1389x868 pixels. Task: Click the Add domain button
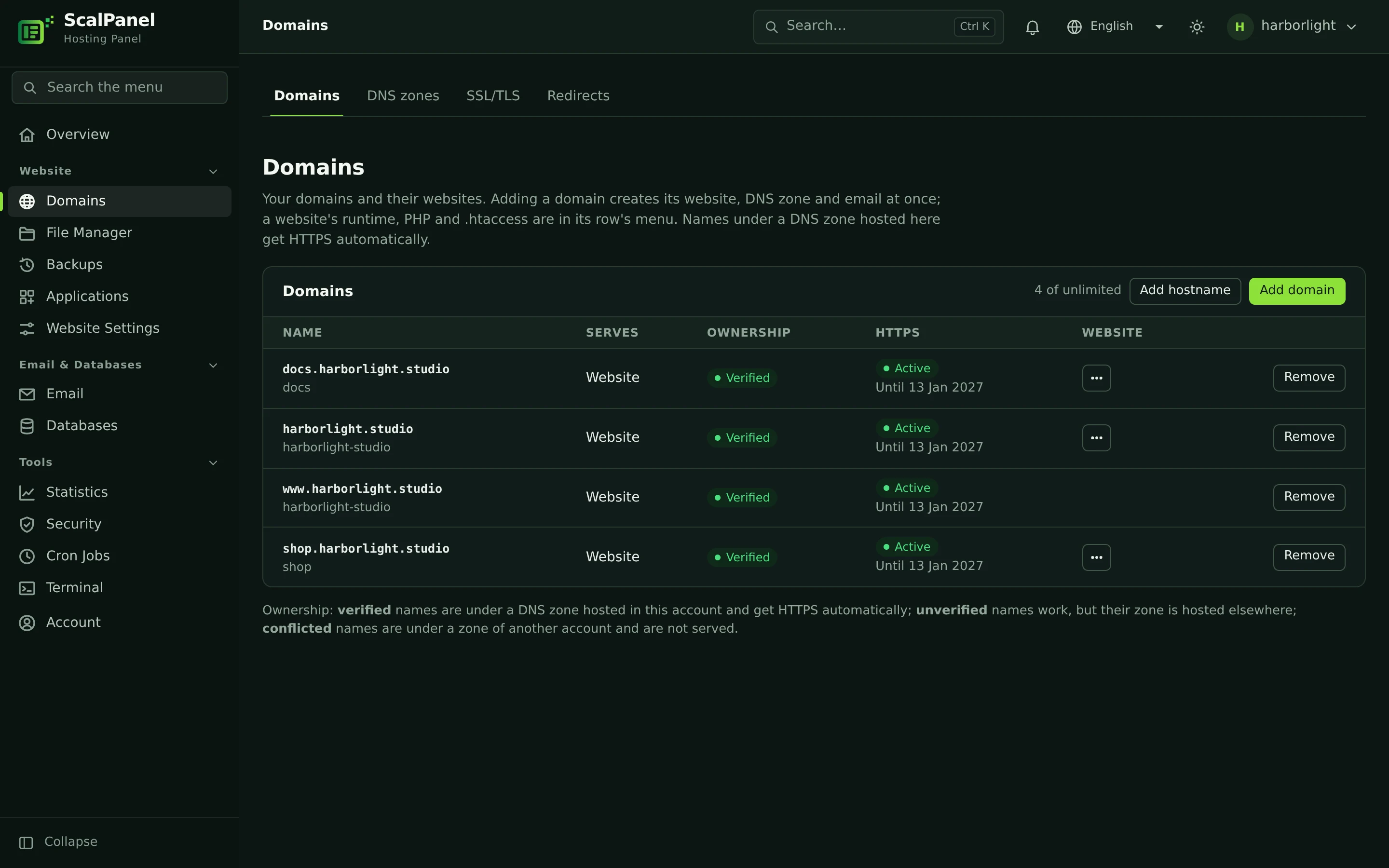point(1296,290)
